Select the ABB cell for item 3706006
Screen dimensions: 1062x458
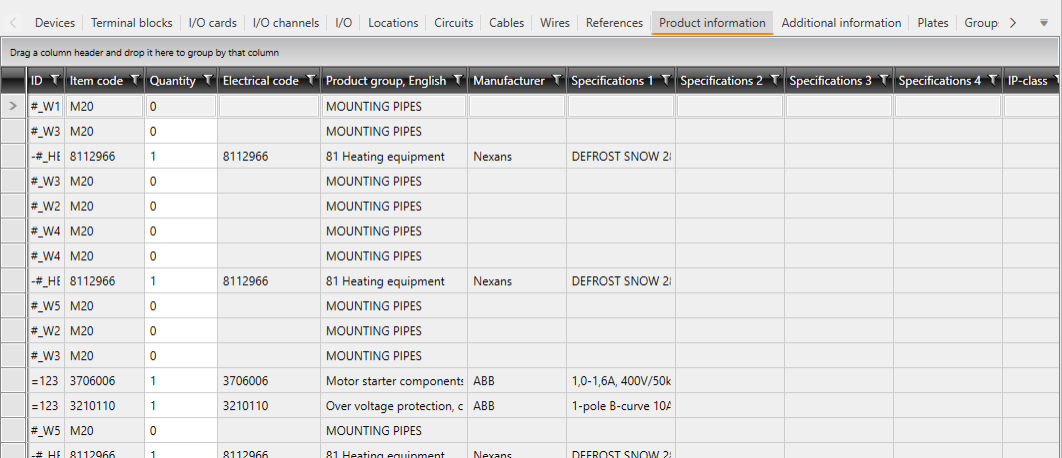click(517, 381)
